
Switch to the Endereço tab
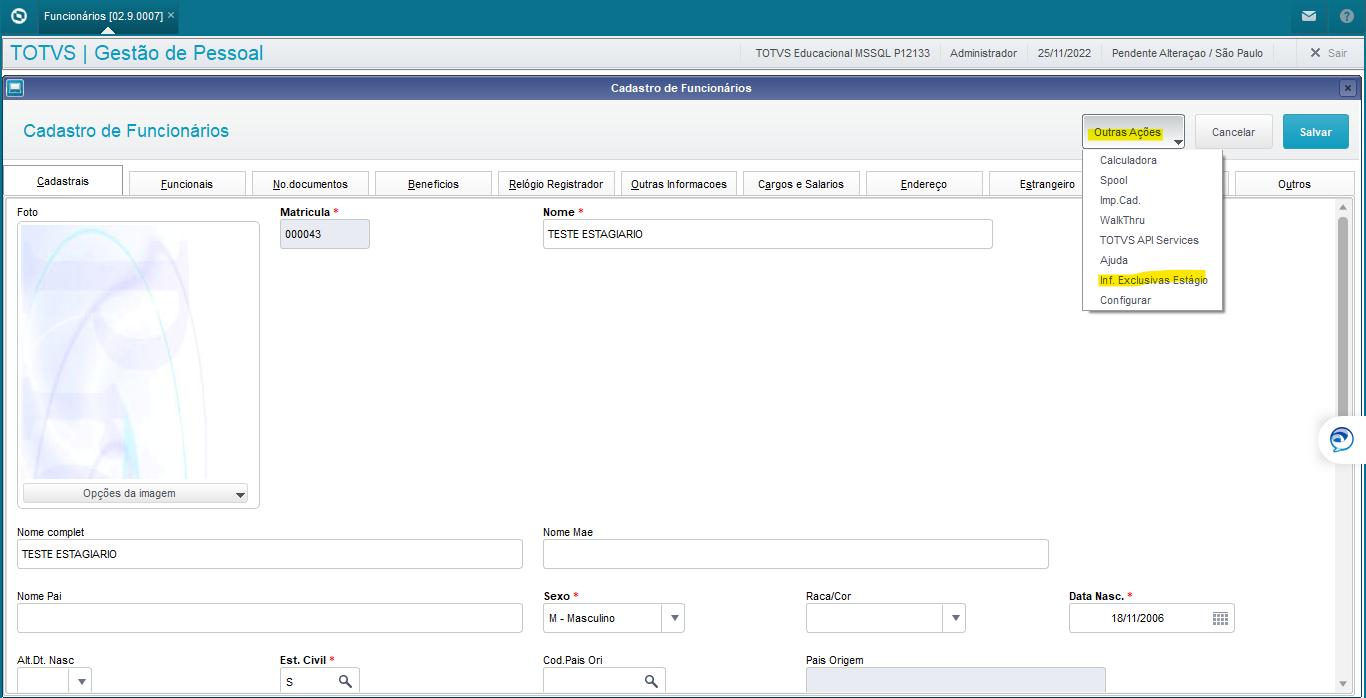pyautogui.click(x=924, y=184)
